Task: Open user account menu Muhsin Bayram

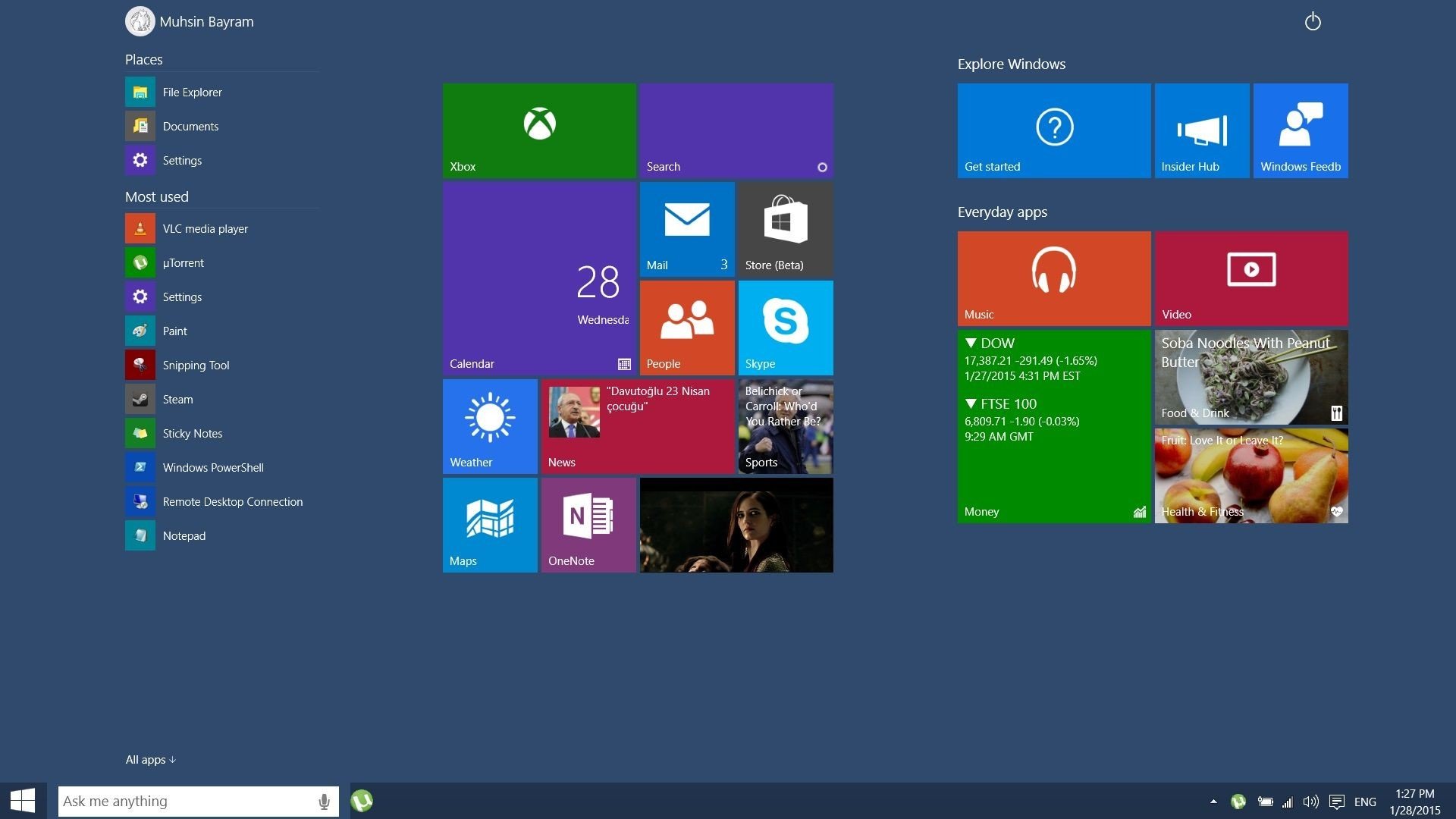Action: (x=190, y=21)
